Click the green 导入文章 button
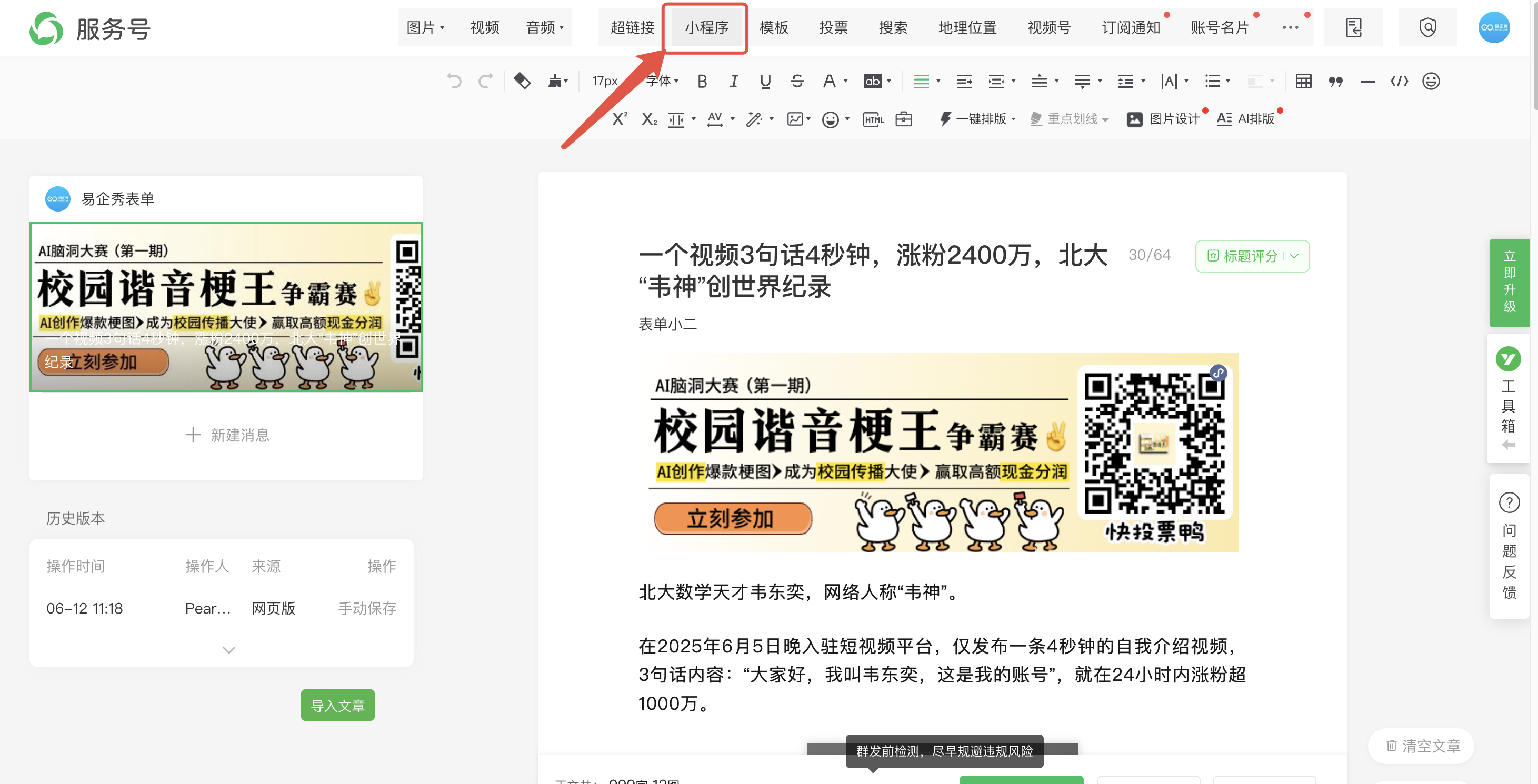1538x784 pixels. (337, 705)
